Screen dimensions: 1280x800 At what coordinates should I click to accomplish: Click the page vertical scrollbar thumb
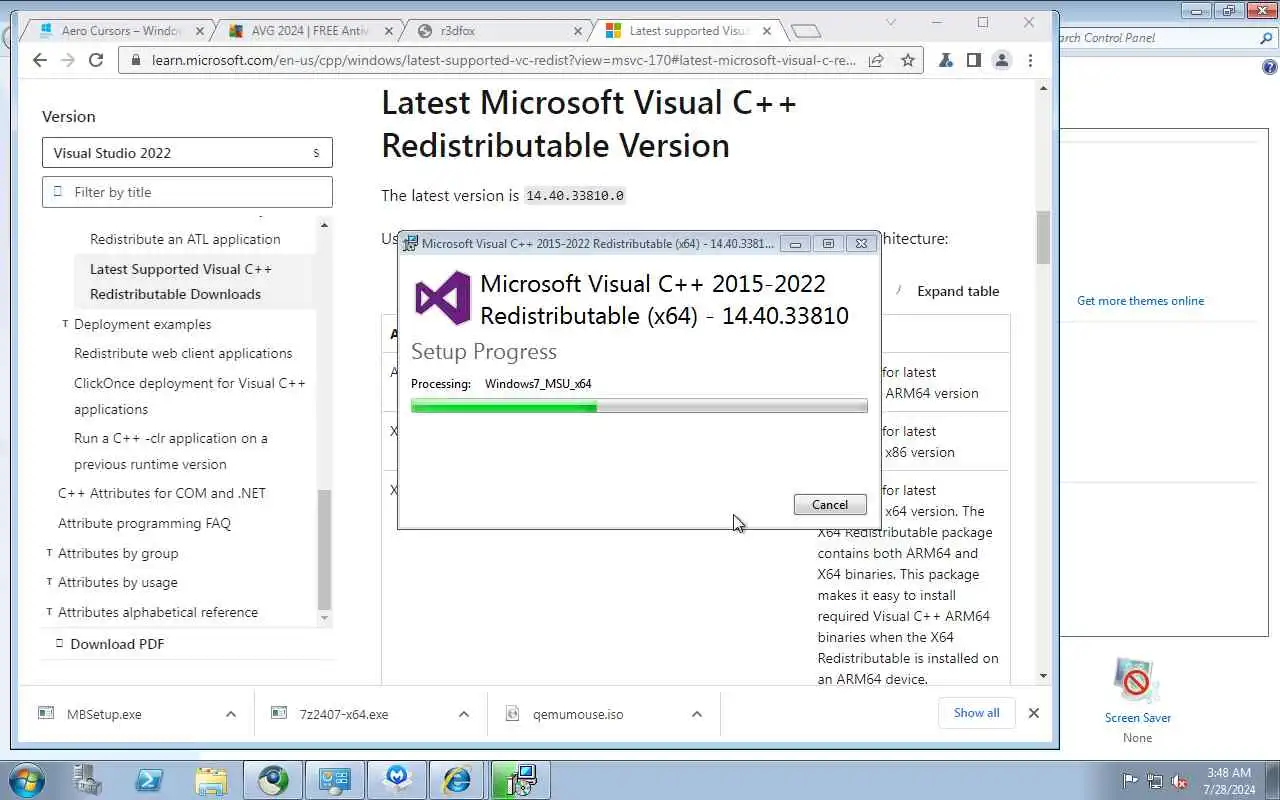pos(1043,238)
